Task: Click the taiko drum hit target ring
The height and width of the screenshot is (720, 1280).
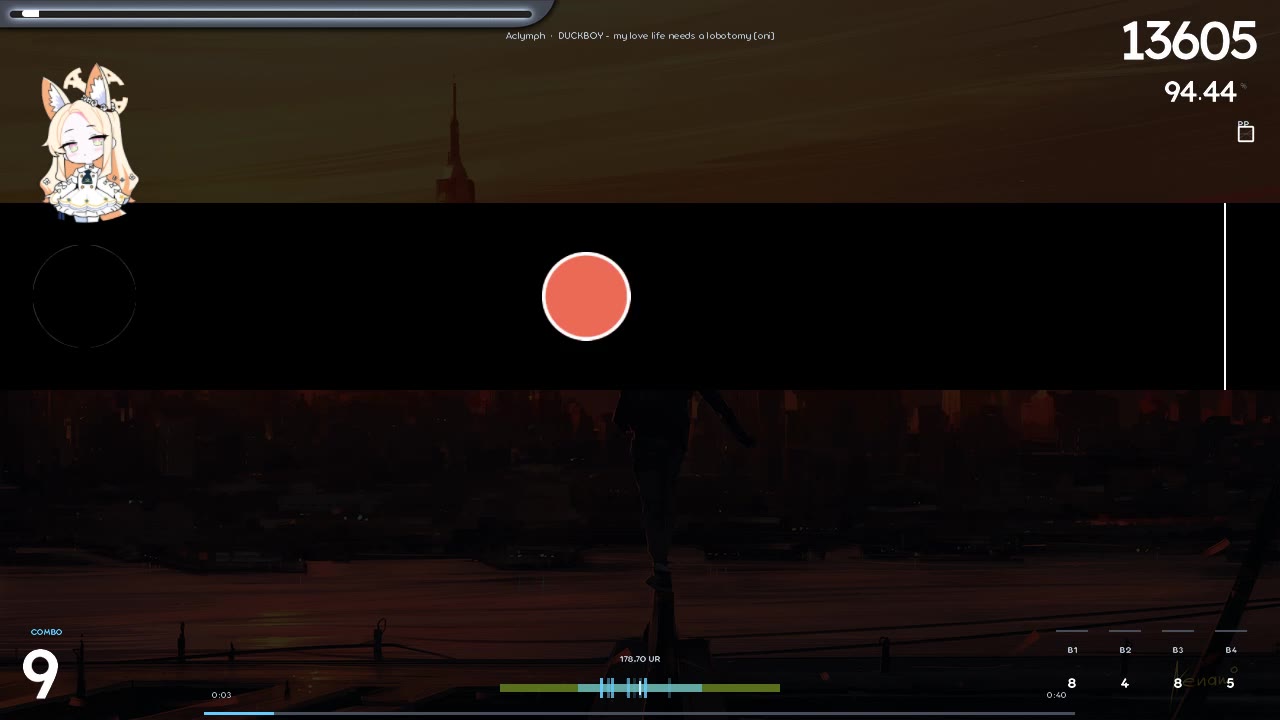Action: 84,296
